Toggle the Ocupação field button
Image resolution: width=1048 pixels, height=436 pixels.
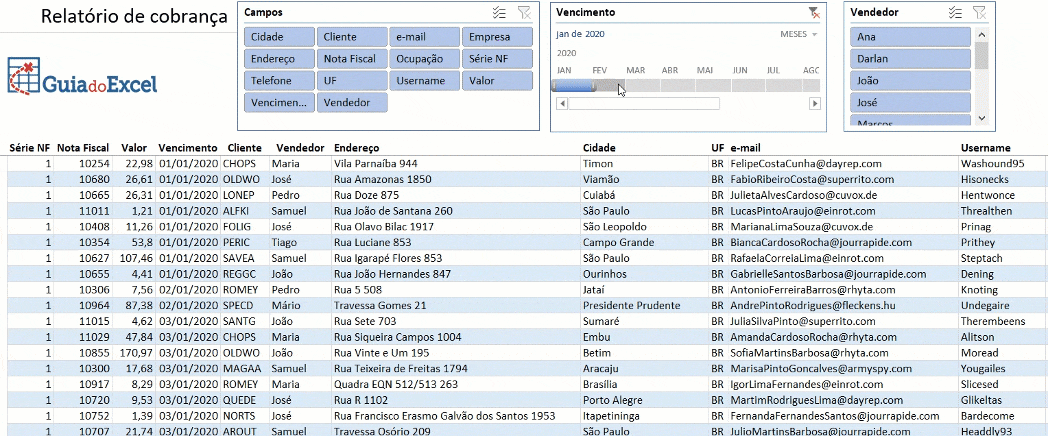[x=425, y=59]
